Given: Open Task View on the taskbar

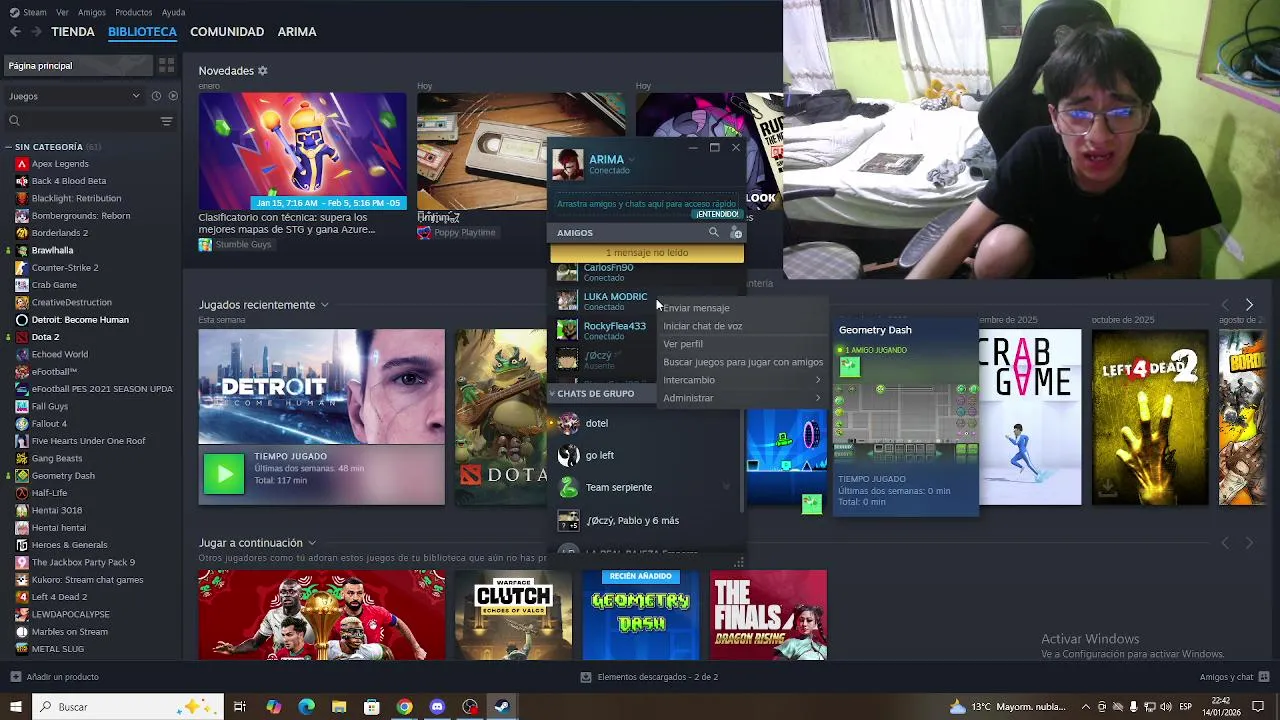Looking at the screenshot, I should click(x=240, y=707).
